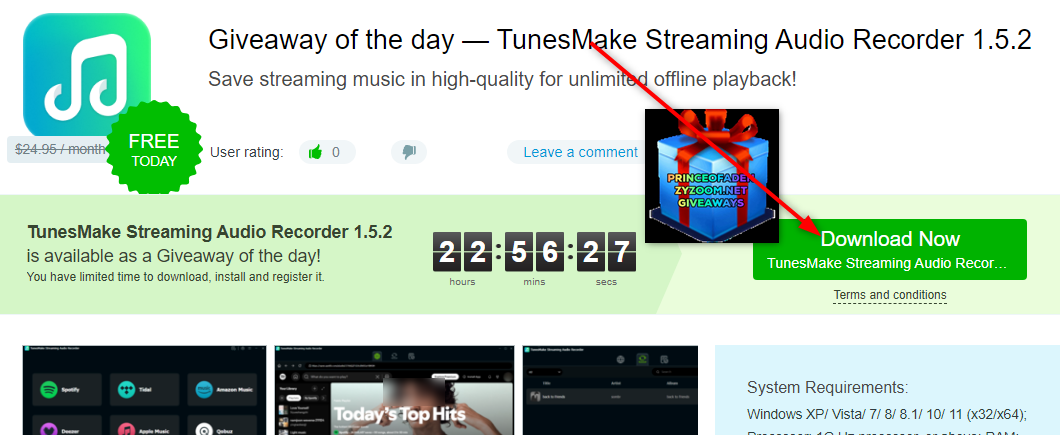The image size is (1060, 435).
Task: Click the crossed-out $24.95 / month price
Action: coord(61,150)
